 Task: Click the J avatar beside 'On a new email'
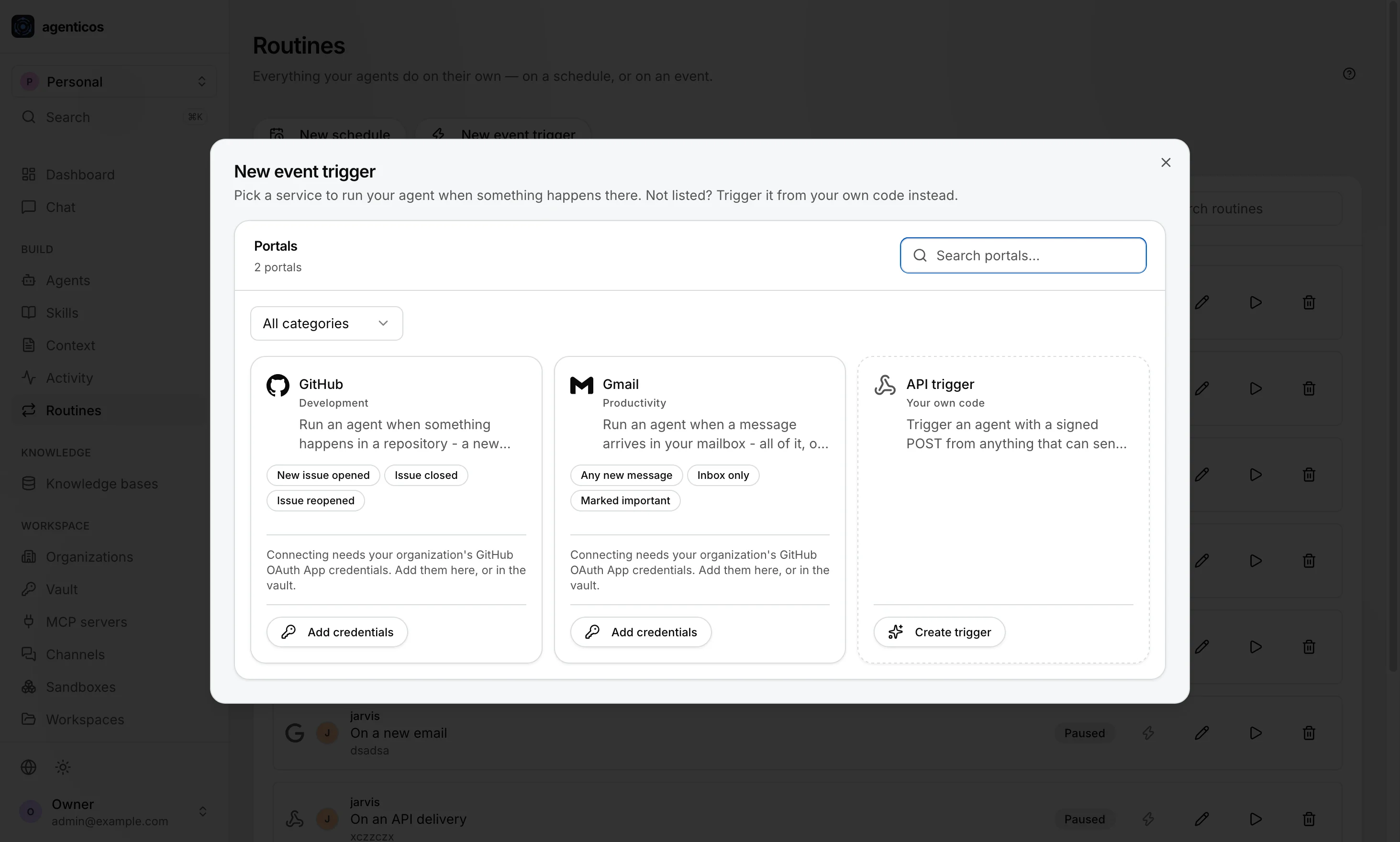pyautogui.click(x=327, y=733)
